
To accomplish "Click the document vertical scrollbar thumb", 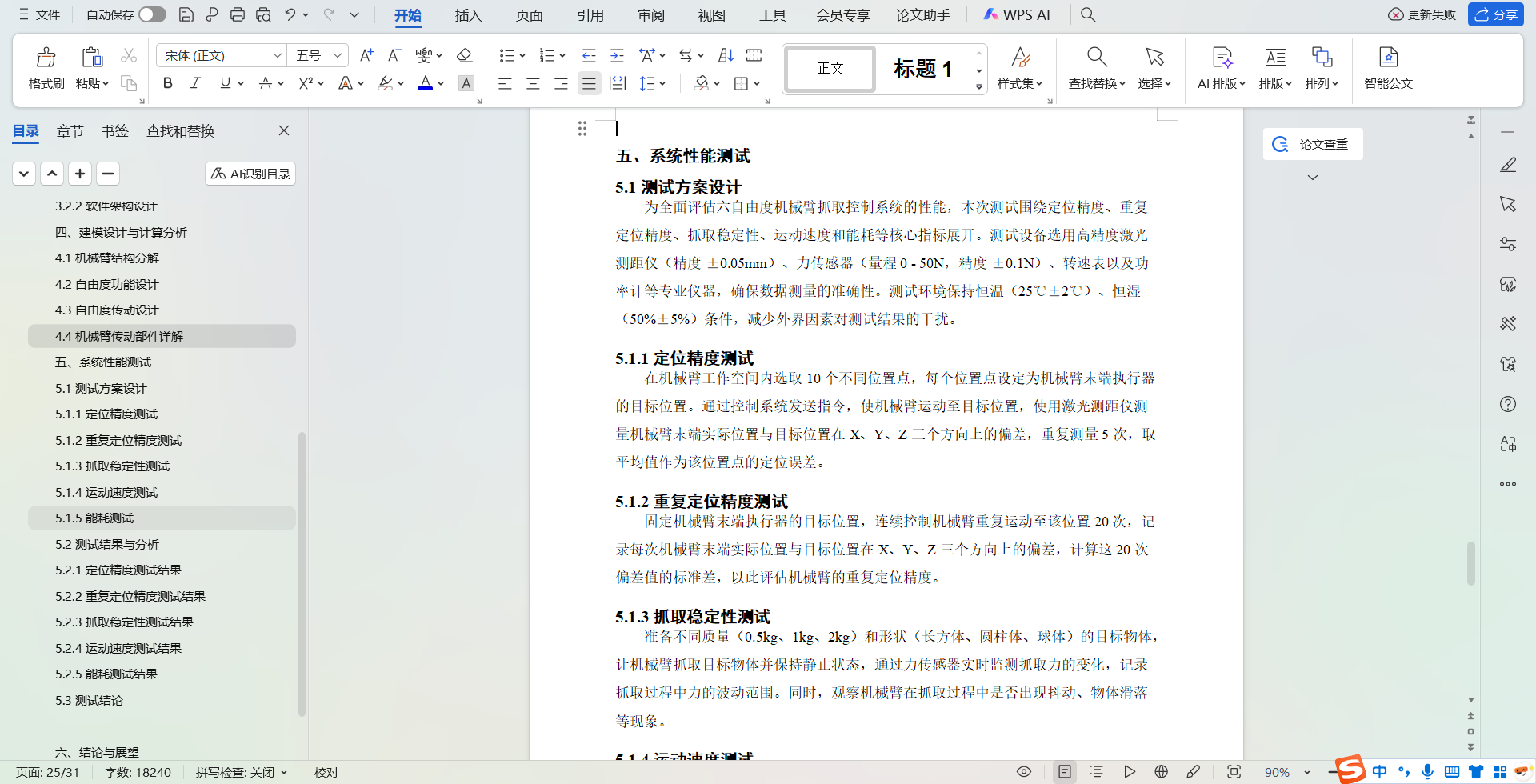I will (x=1470, y=563).
